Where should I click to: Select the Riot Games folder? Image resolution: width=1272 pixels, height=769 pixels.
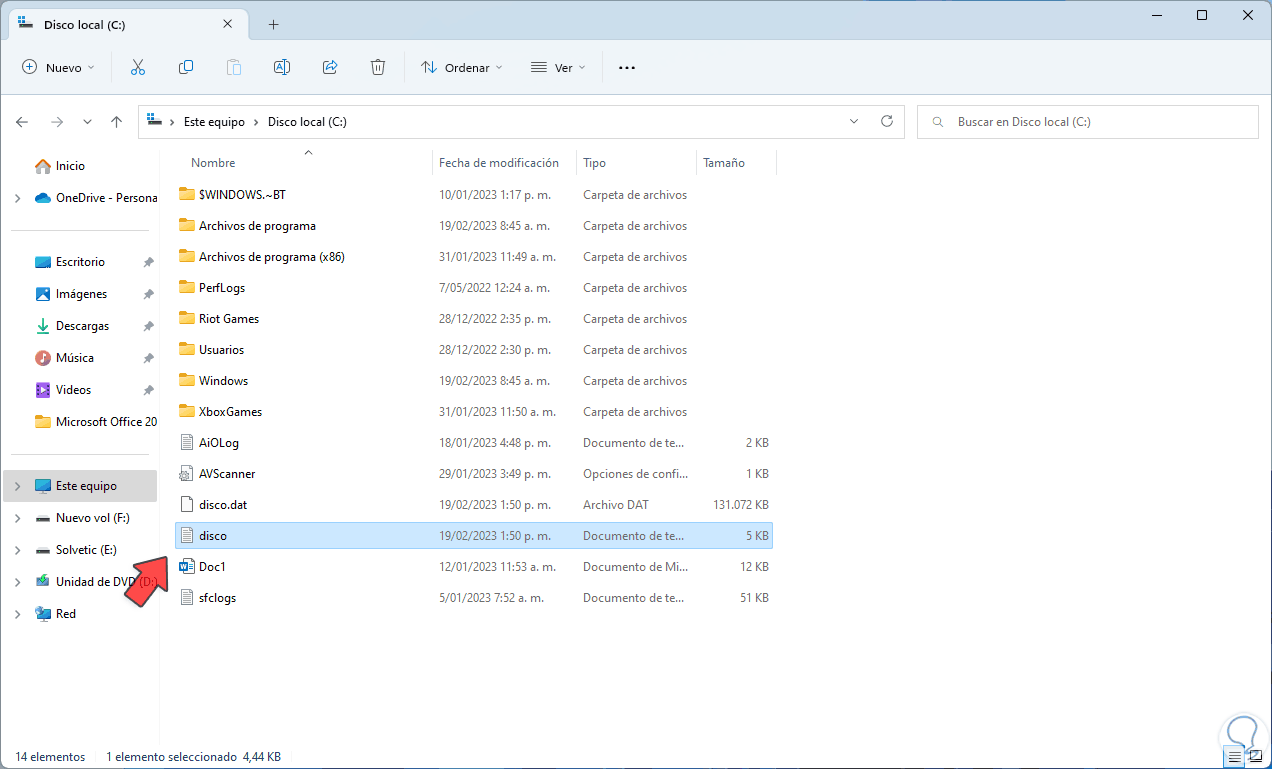[474, 319]
